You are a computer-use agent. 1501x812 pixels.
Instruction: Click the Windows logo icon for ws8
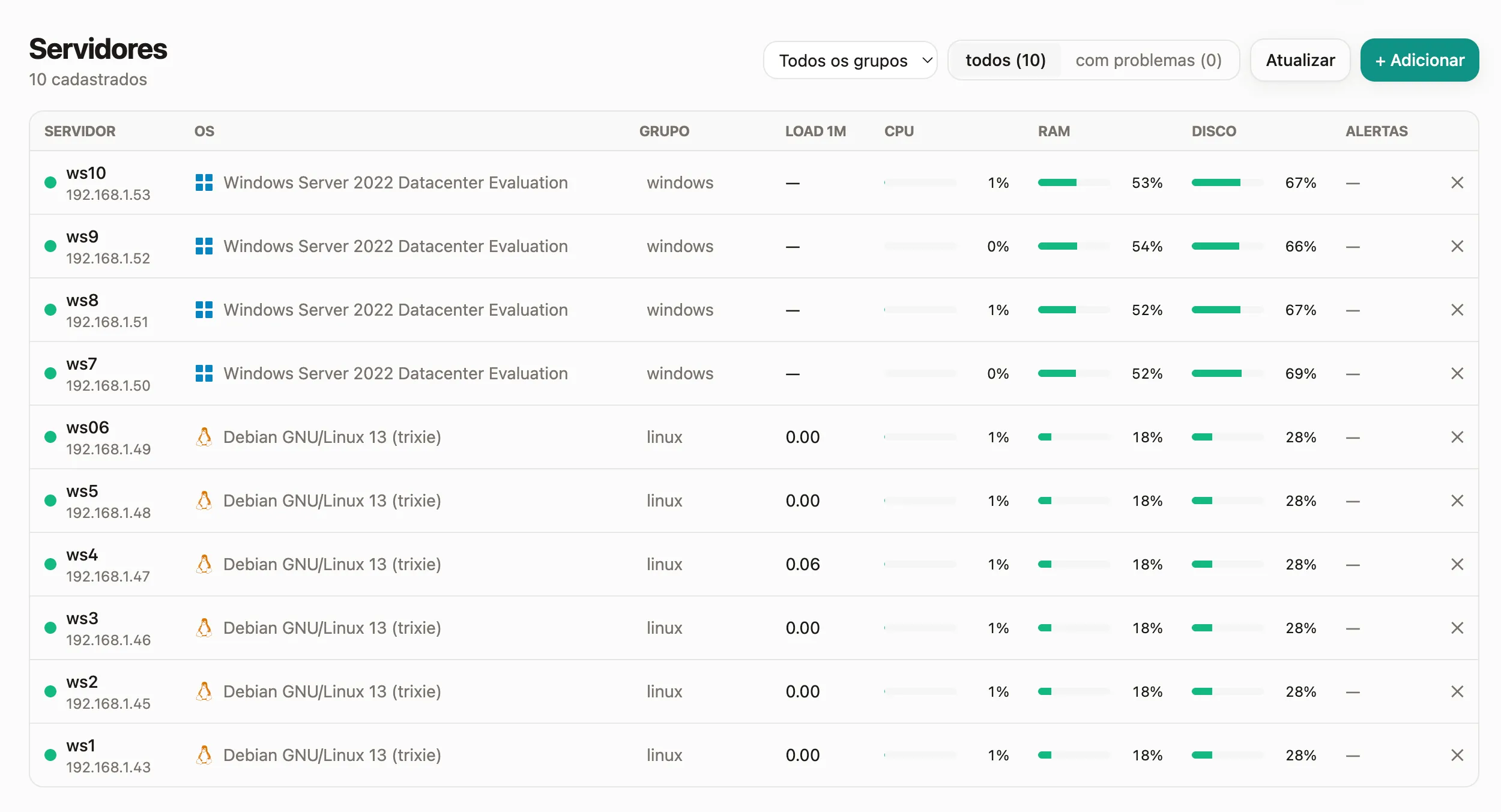204,310
